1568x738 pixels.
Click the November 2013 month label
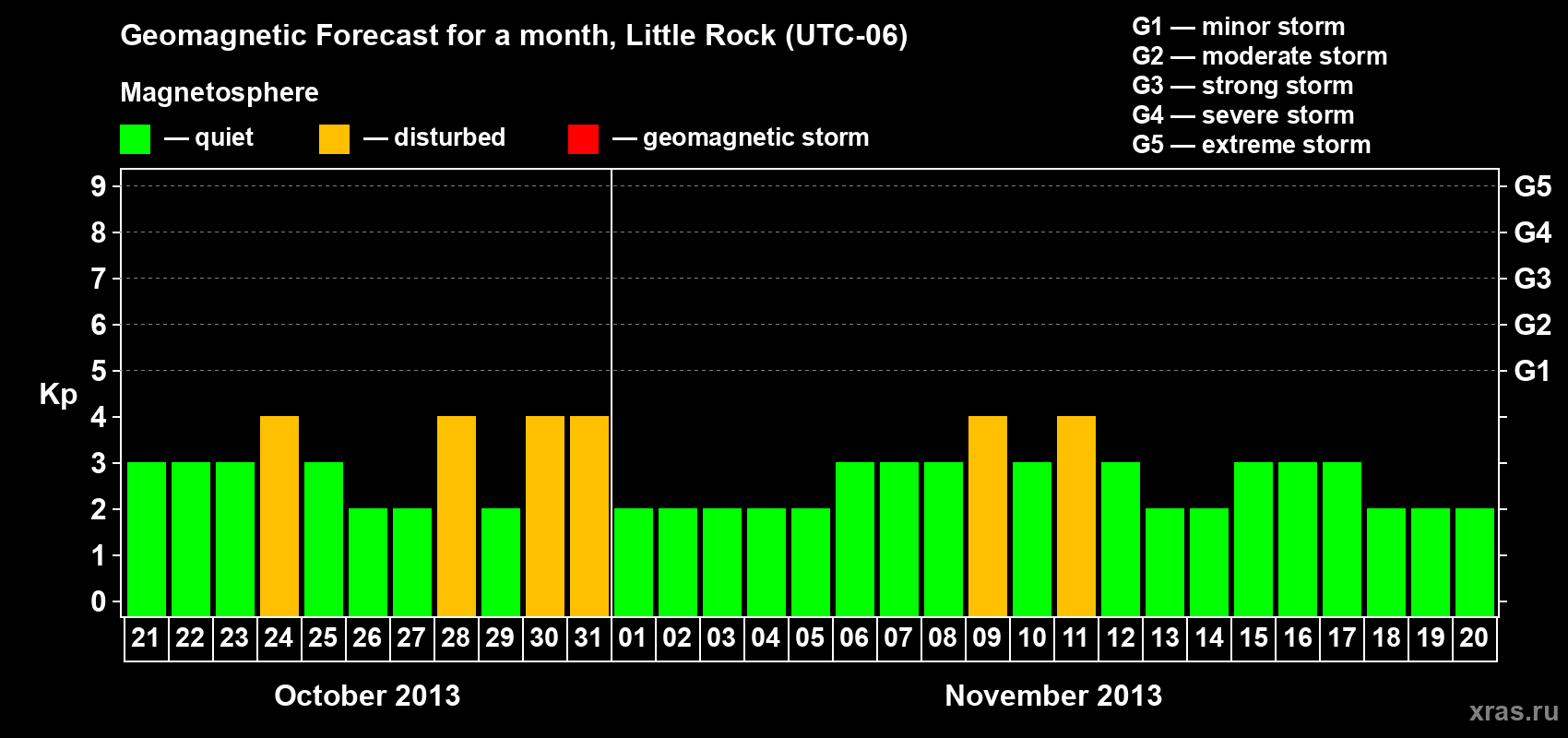coord(1053,696)
